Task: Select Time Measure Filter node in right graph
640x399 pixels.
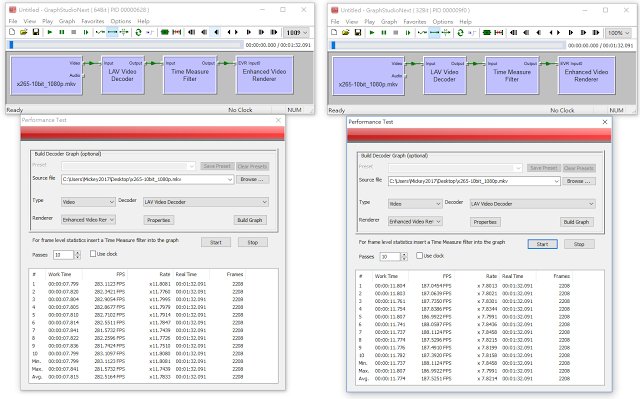Action: [x=512, y=75]
